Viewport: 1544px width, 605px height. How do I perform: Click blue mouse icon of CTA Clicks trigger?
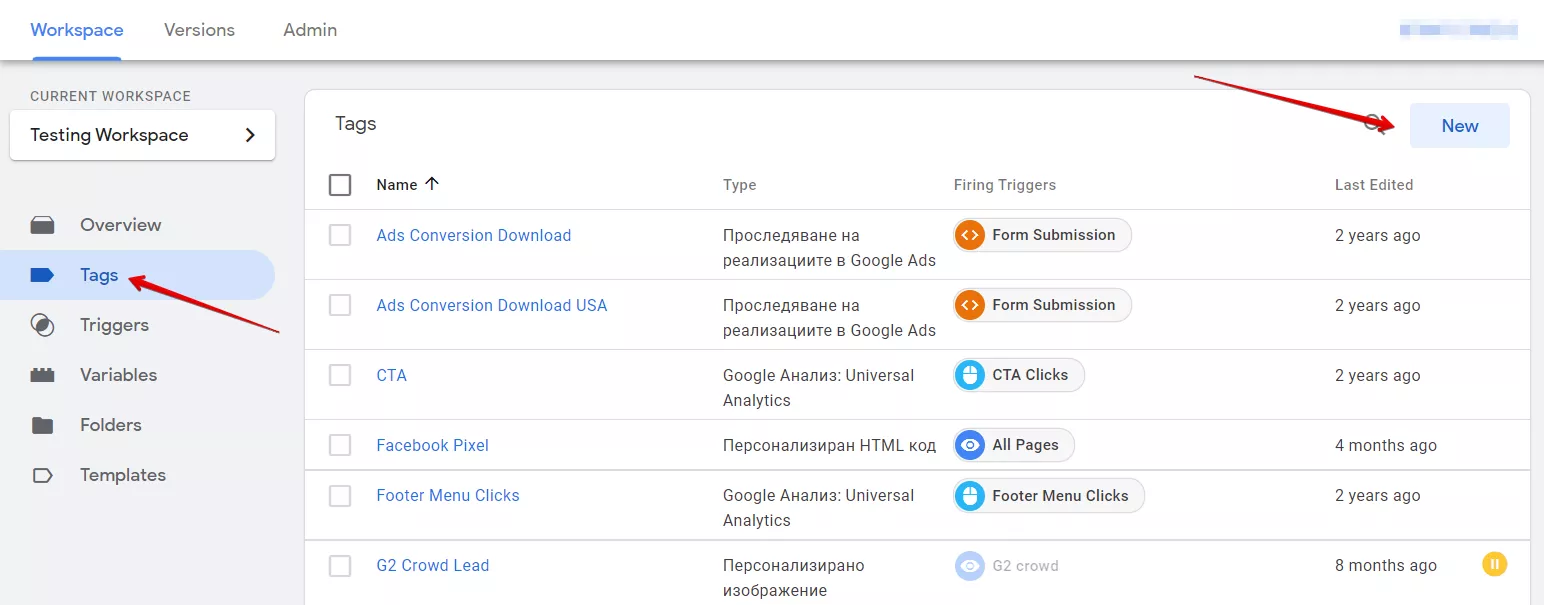970,375
